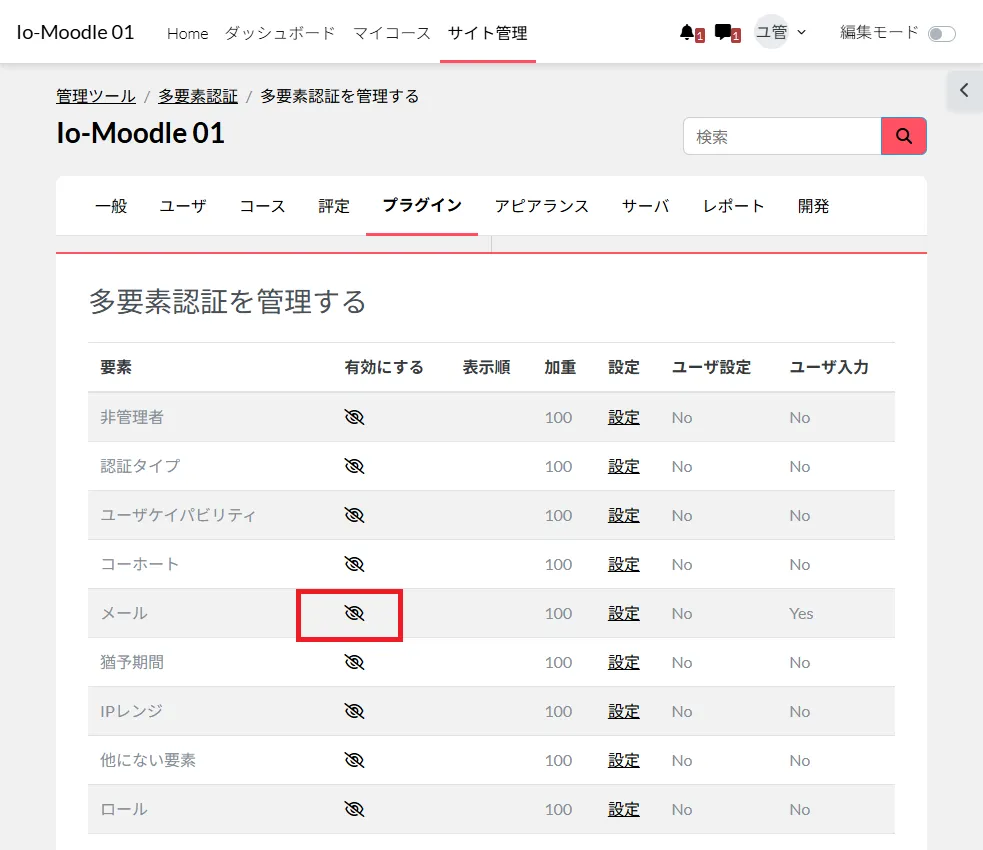Click the 管理ツール breadcrumb link
The image size is (983, 850).
click(96, 97)
